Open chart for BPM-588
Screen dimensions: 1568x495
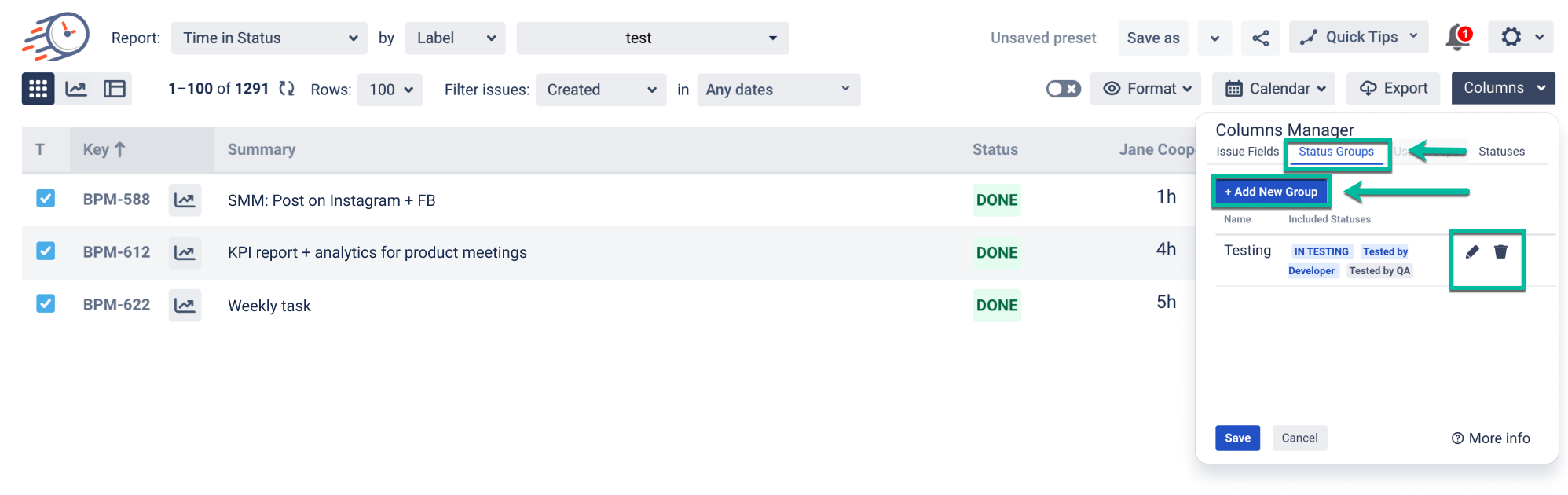tap(185, 200)
